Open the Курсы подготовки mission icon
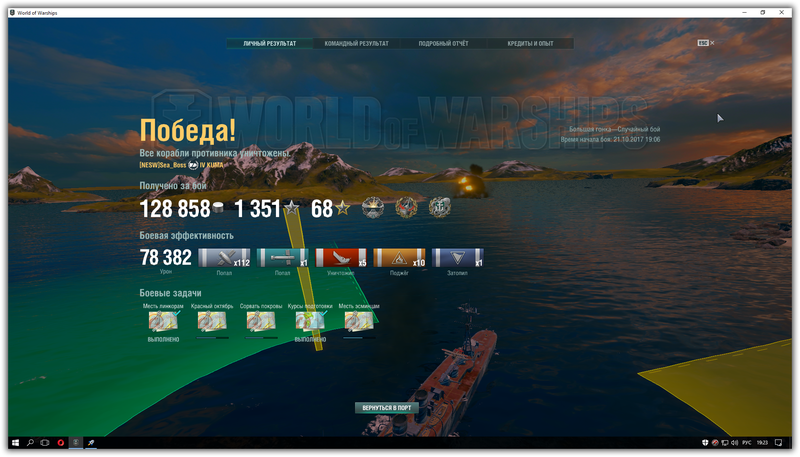Viewport: 800px width, 457px height. [x=310, y=321]
